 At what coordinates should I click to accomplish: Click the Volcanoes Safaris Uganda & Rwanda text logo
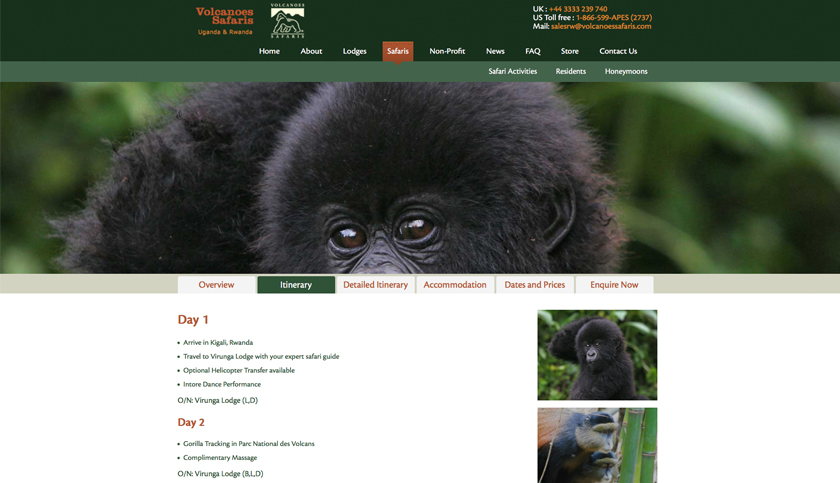224,21
